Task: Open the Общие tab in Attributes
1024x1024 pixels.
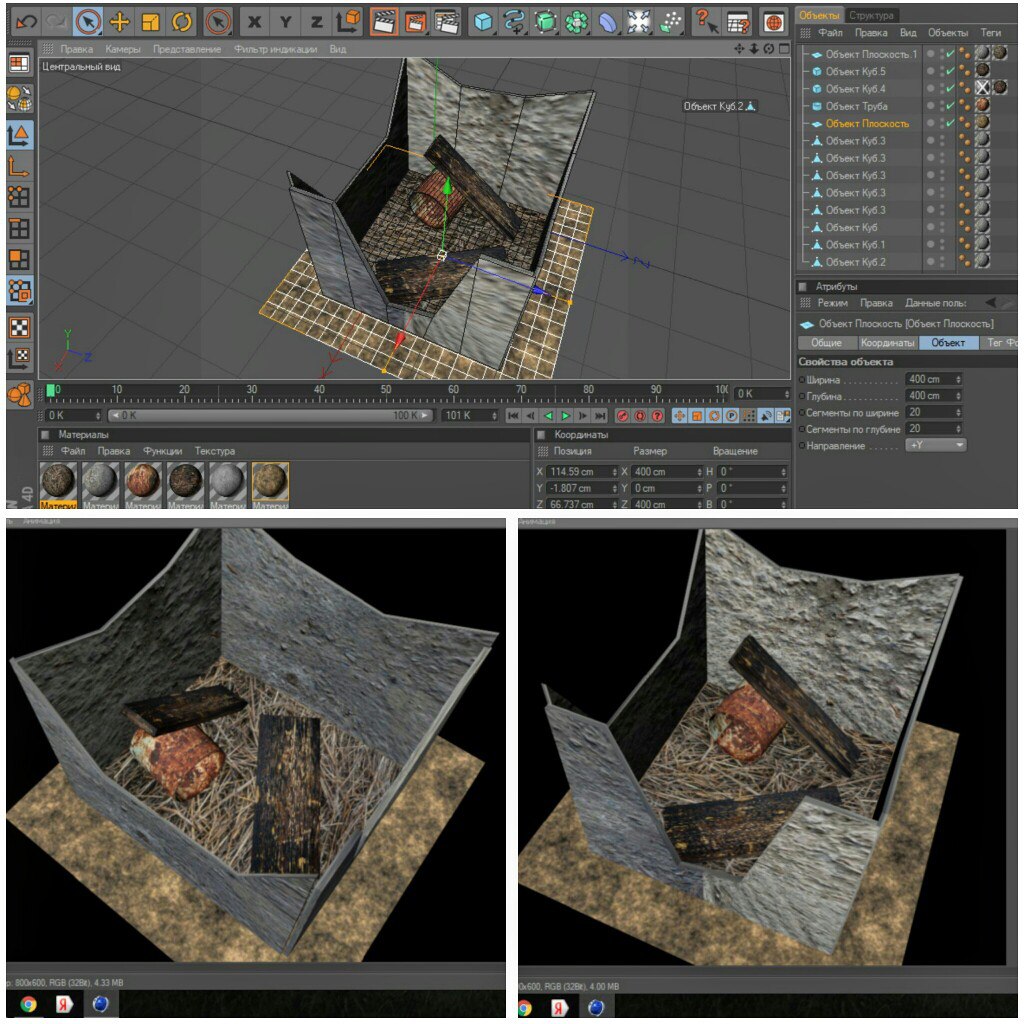Action: [826, 342]
